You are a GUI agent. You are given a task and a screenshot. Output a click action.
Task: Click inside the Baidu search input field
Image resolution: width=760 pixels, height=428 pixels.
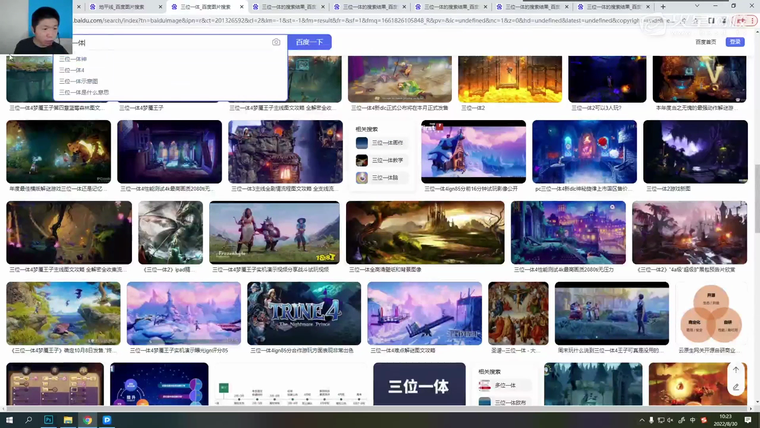170,42
